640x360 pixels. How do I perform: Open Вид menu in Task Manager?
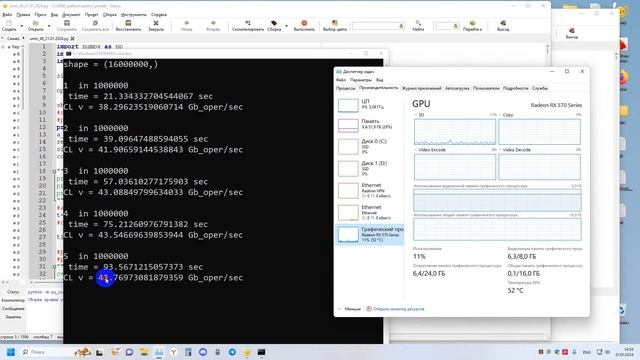tap(380, 80)
